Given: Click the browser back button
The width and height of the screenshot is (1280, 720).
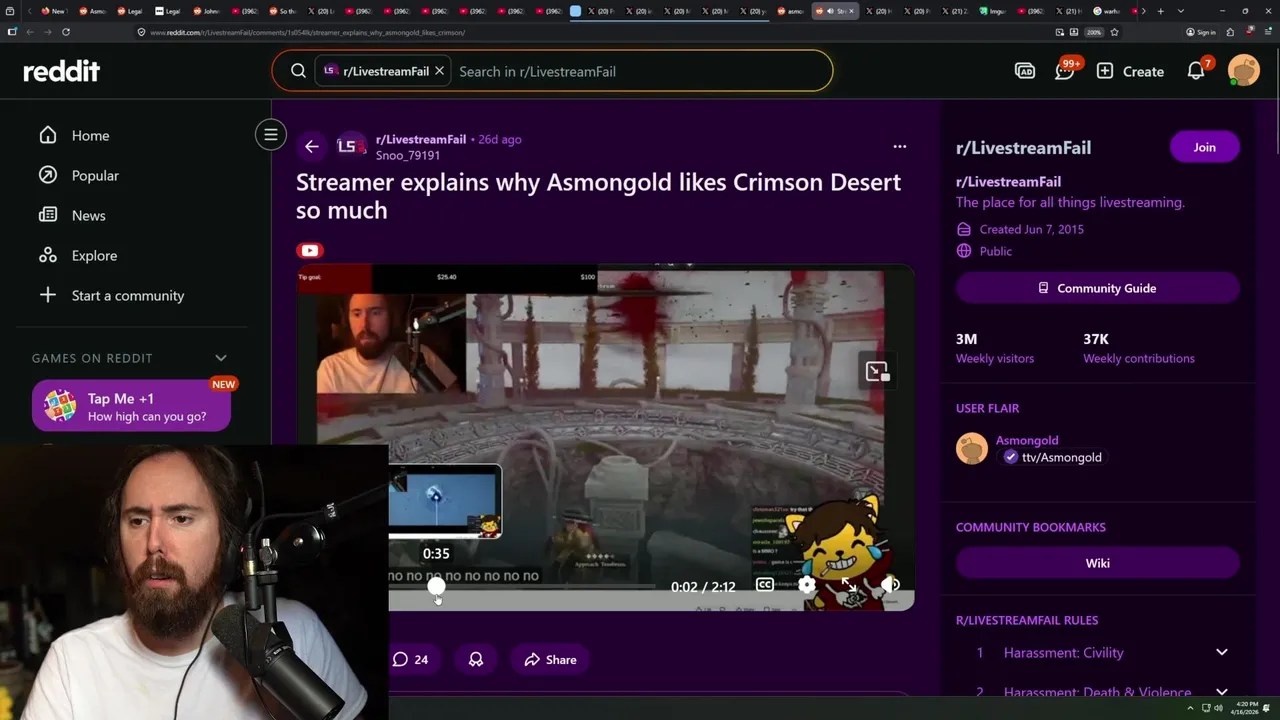Looking at the screenshot, I should pos(30,32).
